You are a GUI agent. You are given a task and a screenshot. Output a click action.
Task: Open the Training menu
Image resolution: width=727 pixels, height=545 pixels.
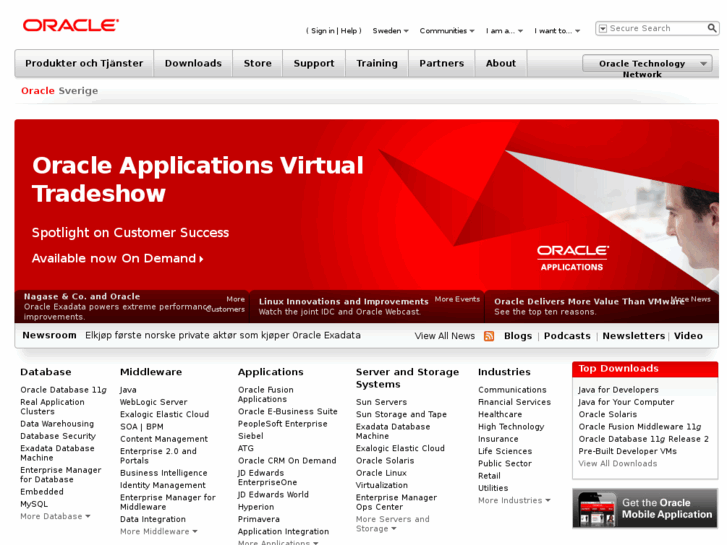[377, 63]
